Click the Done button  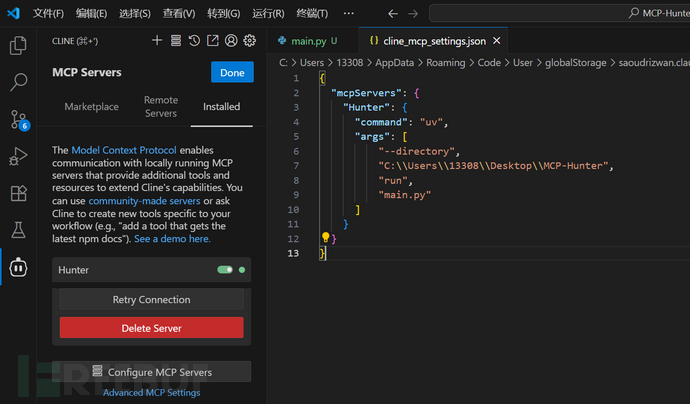click(232, 72)
